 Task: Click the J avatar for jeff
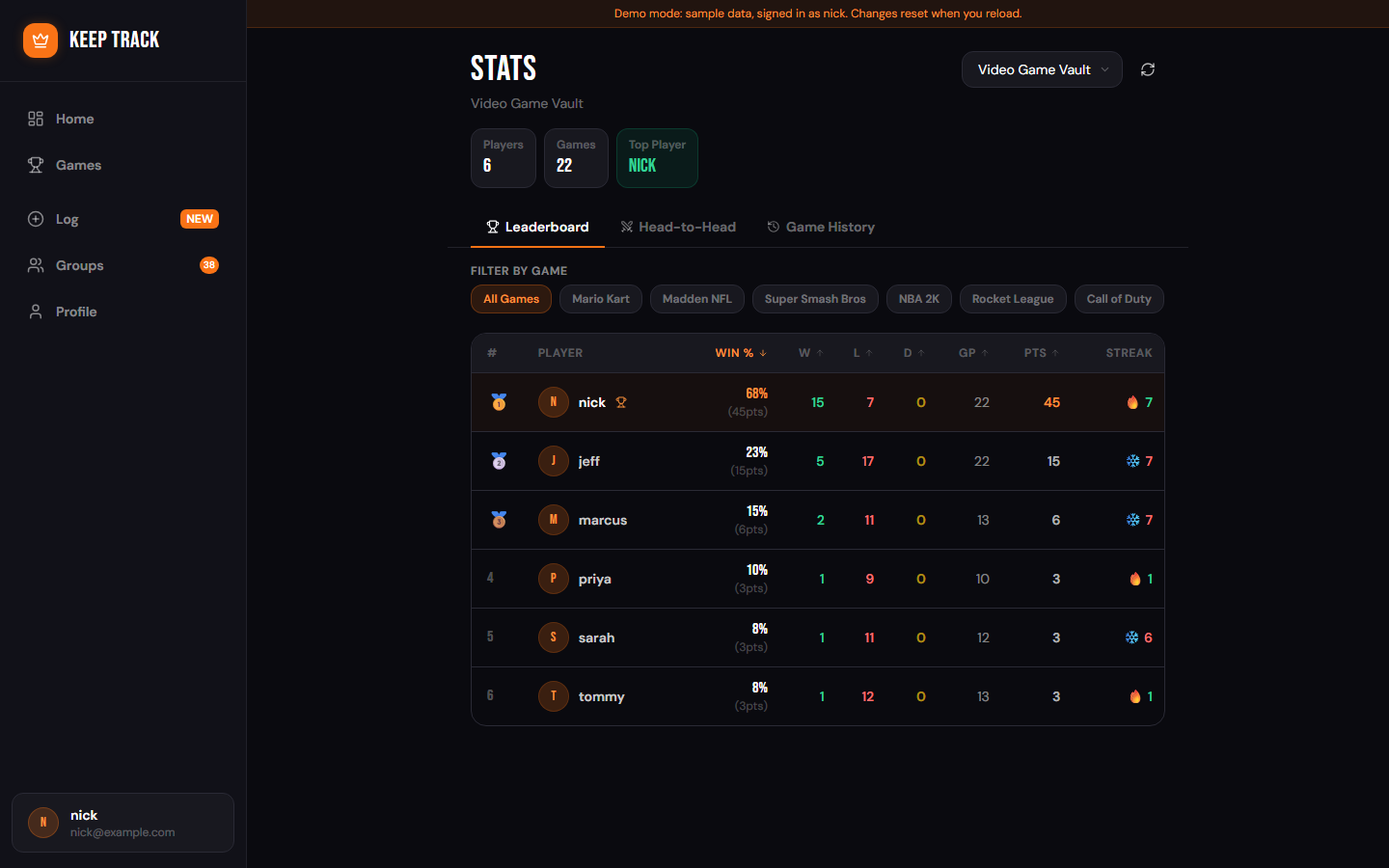pos(554,461)
